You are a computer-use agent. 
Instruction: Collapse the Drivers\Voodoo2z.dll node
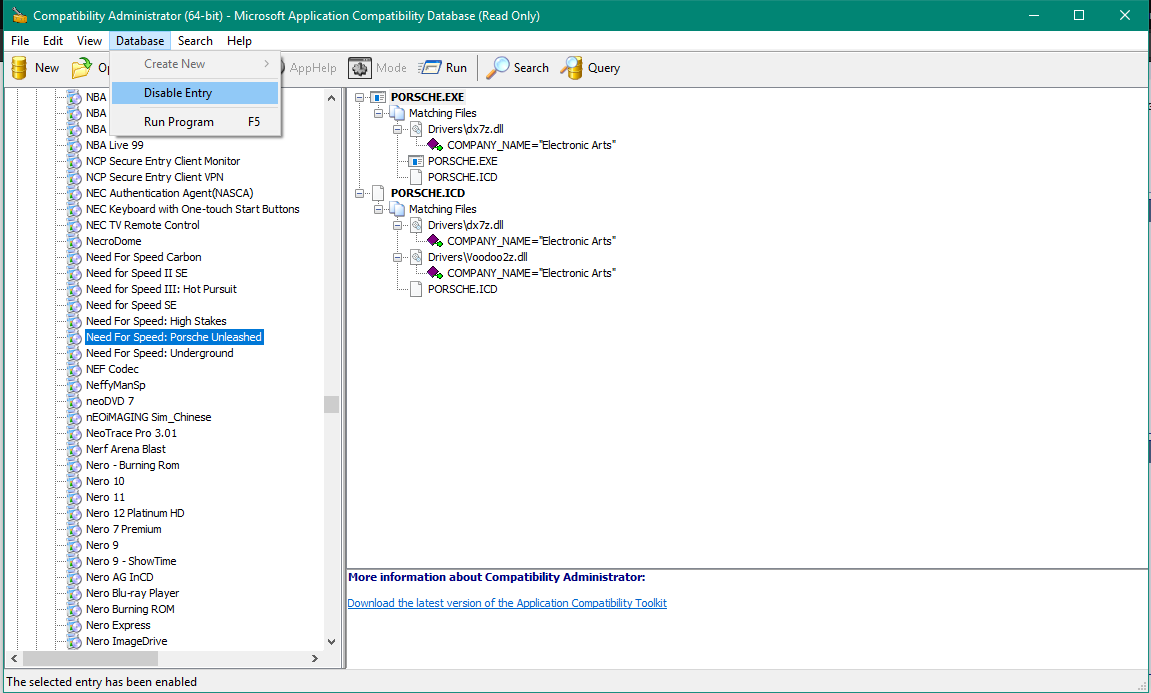click(397, 257)
